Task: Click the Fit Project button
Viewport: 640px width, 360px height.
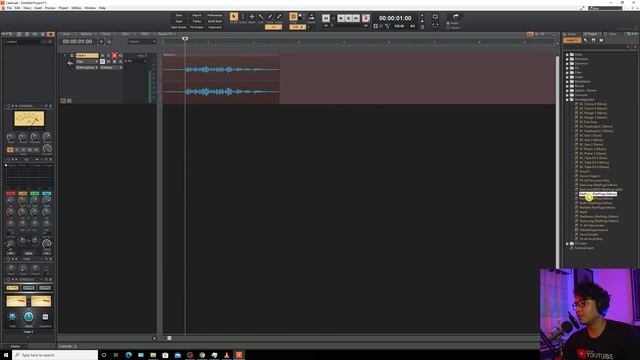Action: [197, 27]
